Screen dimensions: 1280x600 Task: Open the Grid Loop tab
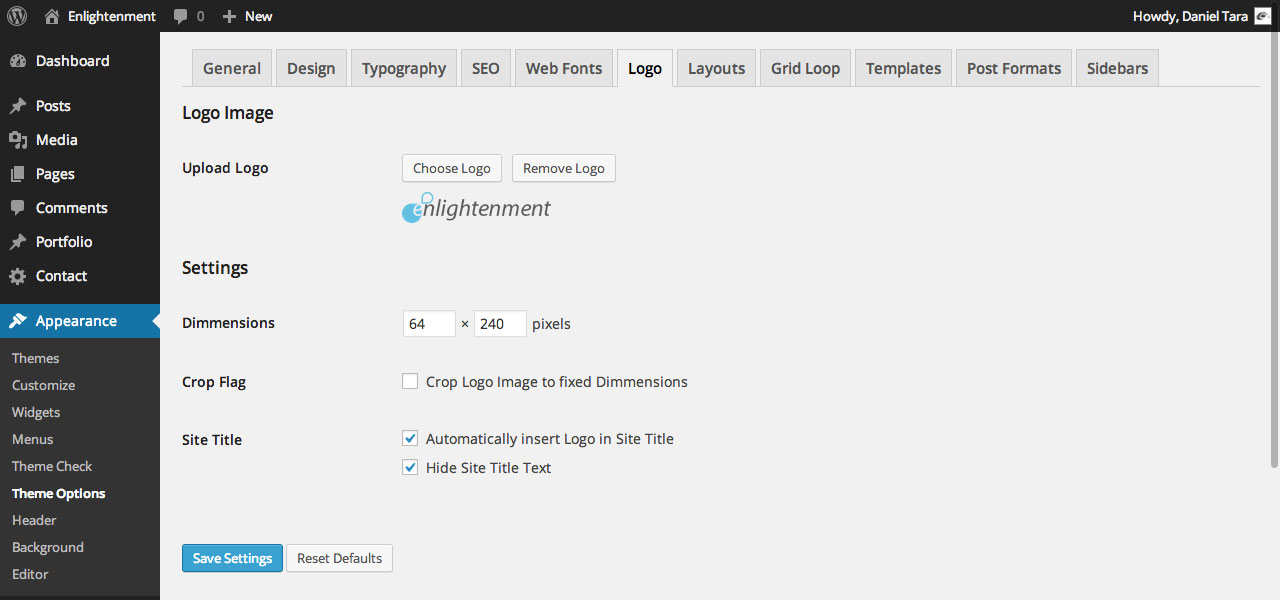(x=805, y=67)
